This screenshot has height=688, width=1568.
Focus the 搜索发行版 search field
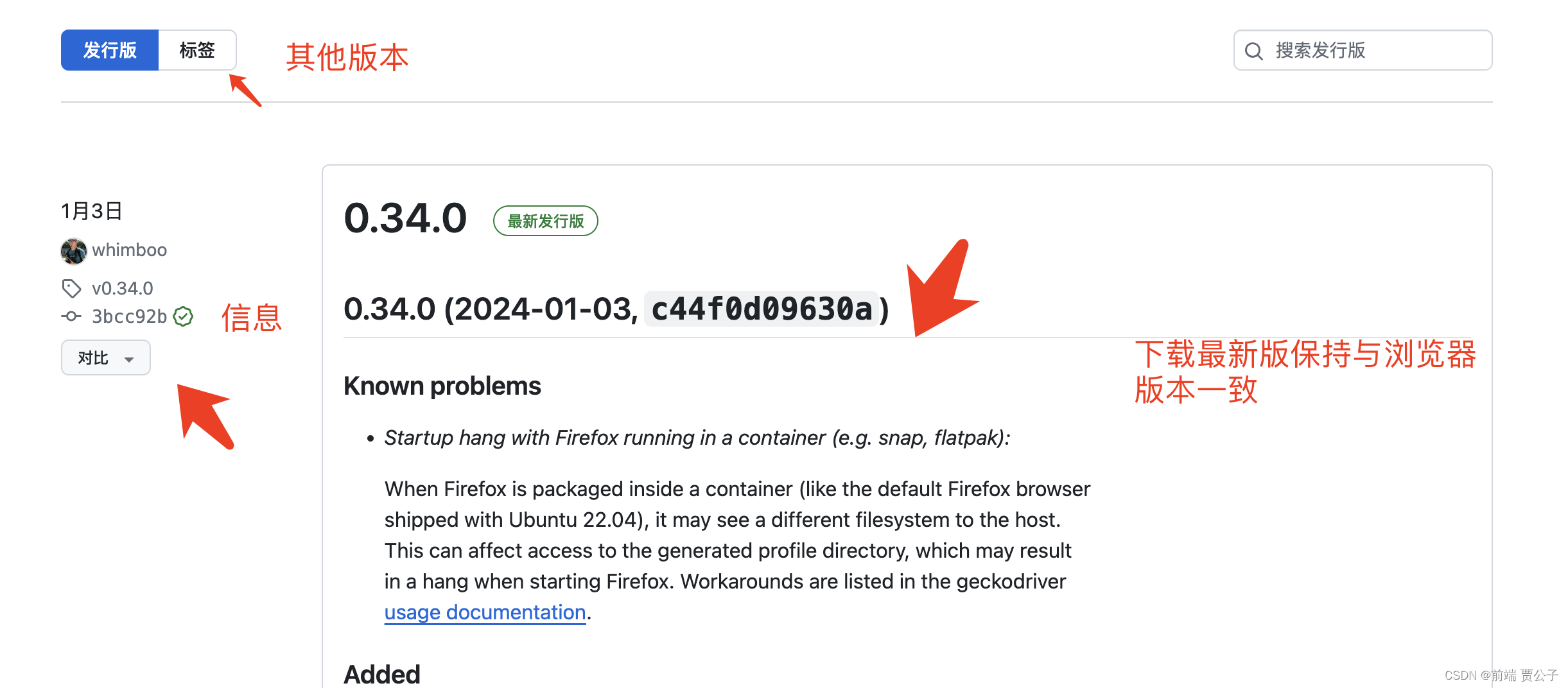[1363, 50]
